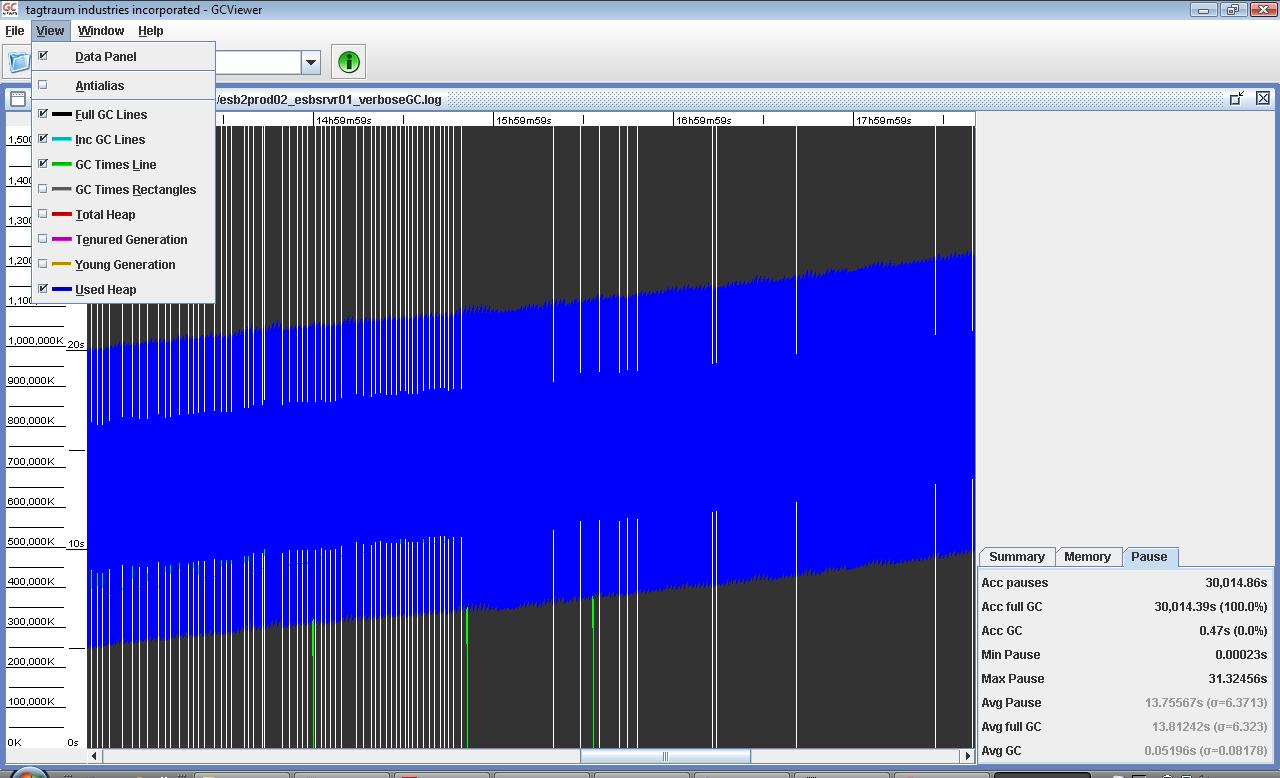The height and width of the screenshot is (778, 1280).
Task: Open a GC log file via the folder icon
Action: point(16,61)
